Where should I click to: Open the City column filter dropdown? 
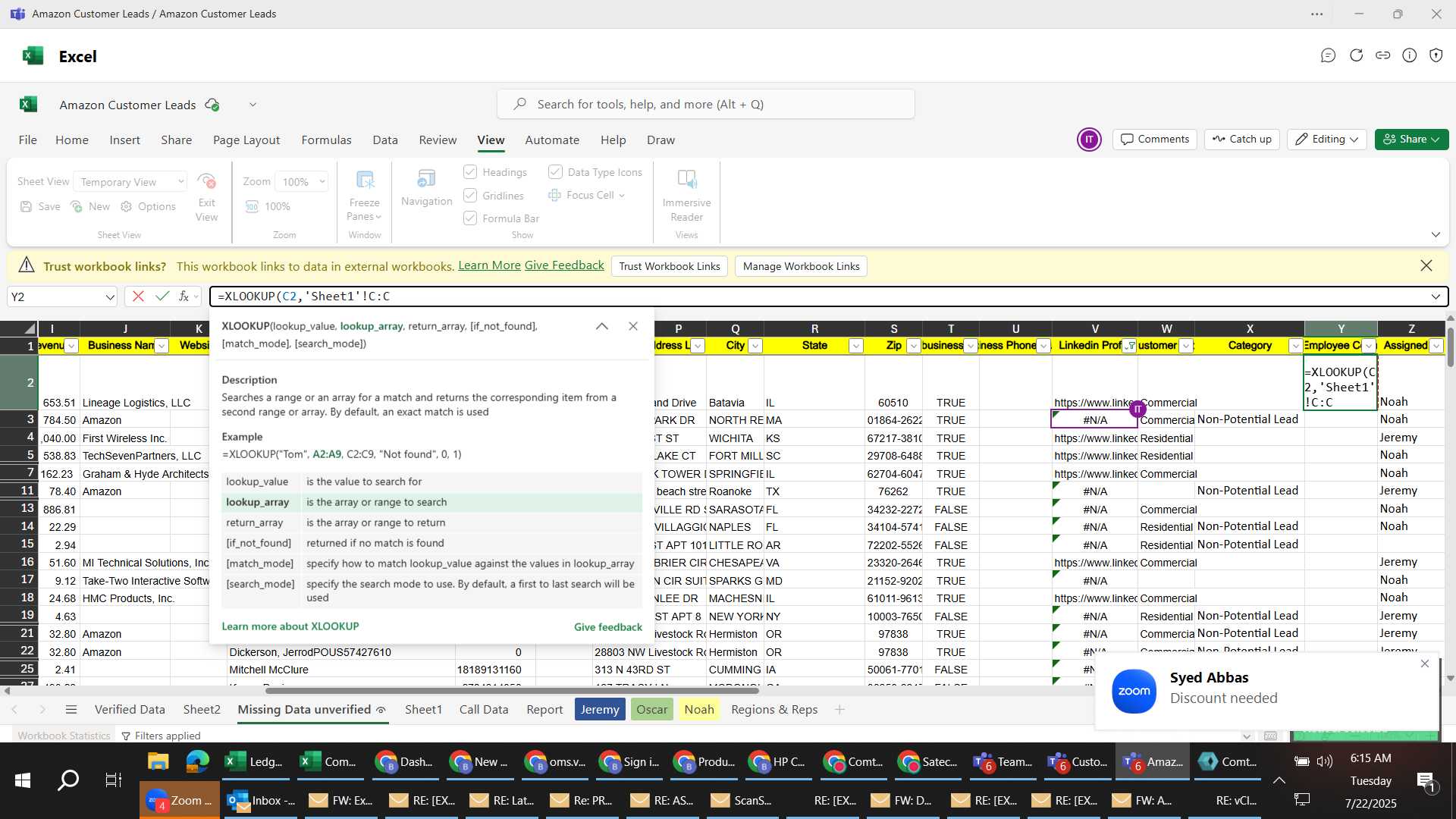[755, 346]
